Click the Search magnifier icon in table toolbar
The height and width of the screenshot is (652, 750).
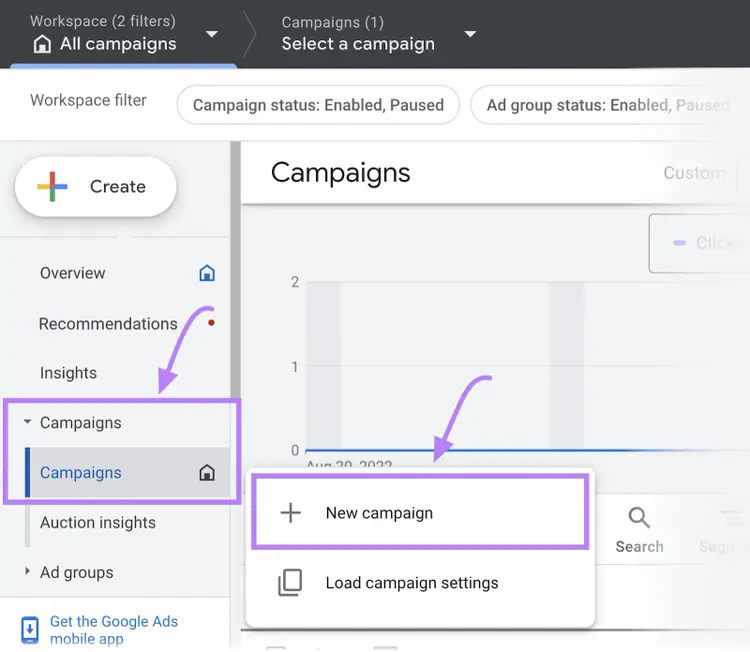[x=639, y=518]
